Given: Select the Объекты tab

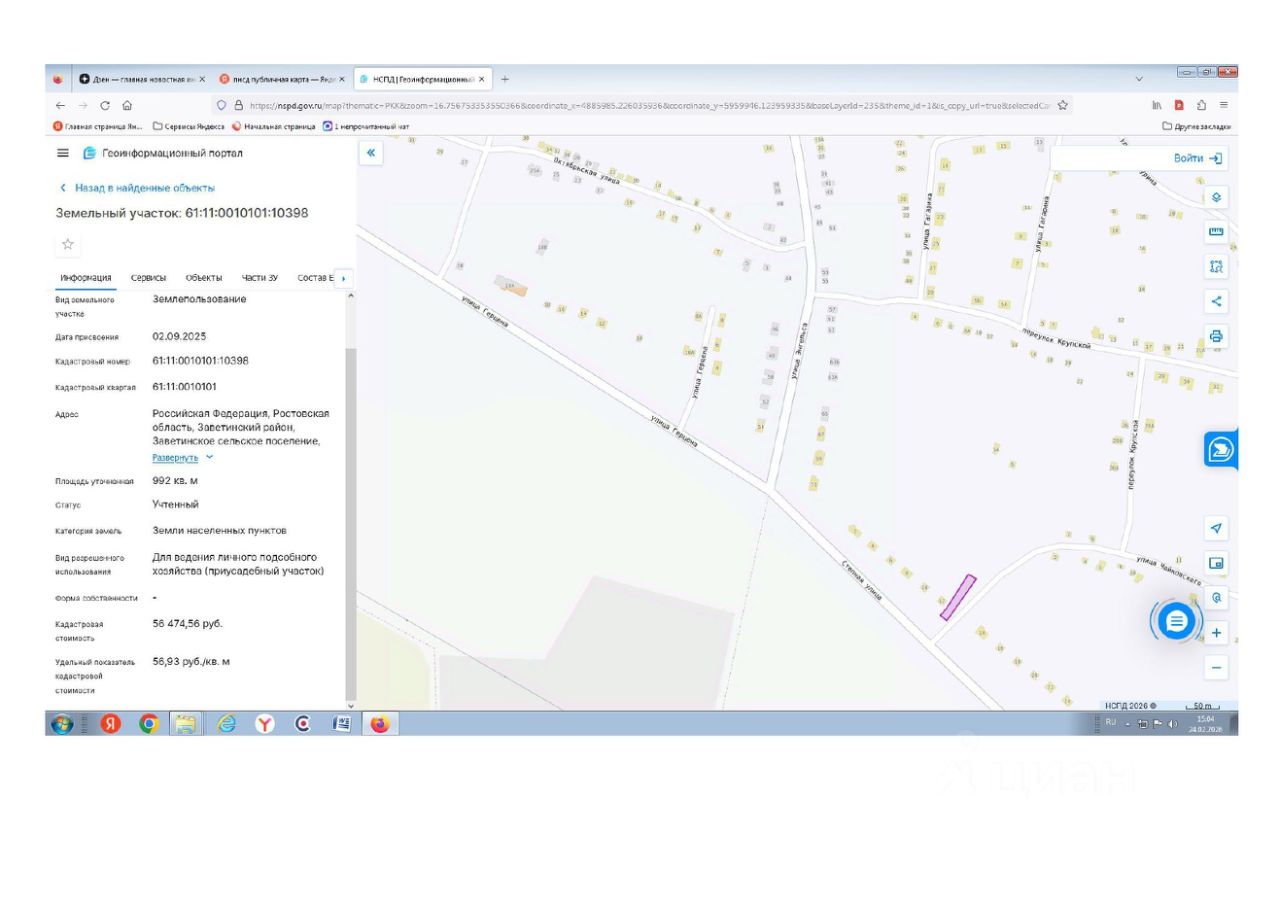Looking at the screenshot, I should pyautogui.click(x=204, y=278).
